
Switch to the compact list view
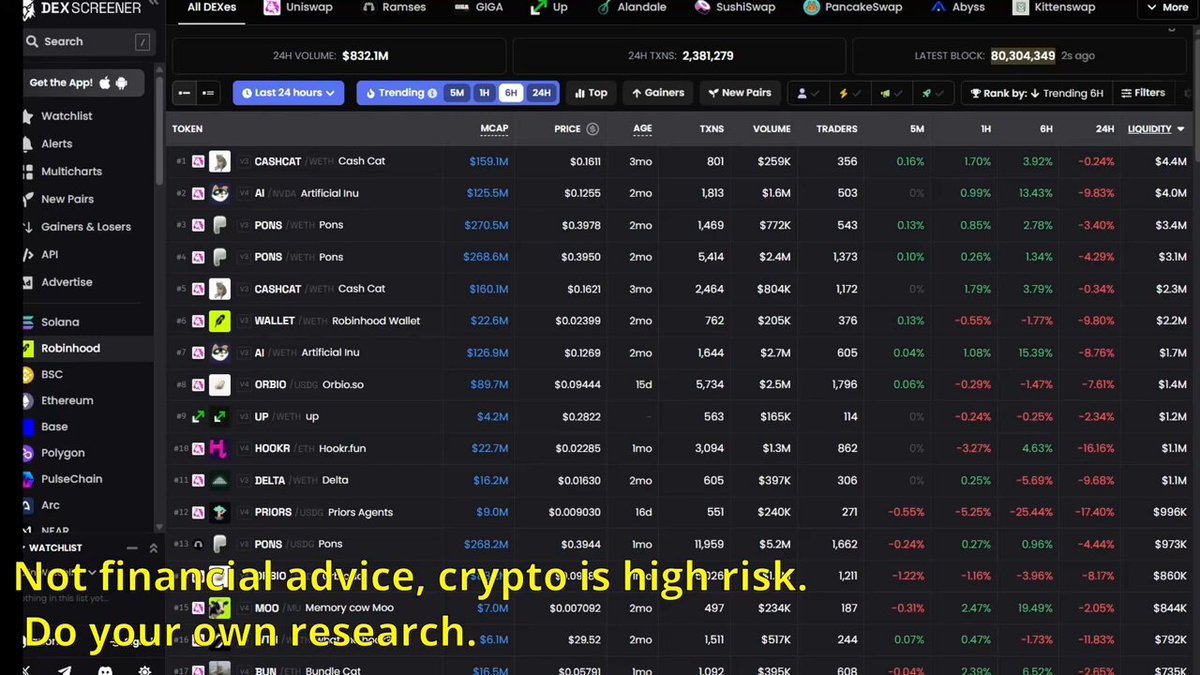184,93
